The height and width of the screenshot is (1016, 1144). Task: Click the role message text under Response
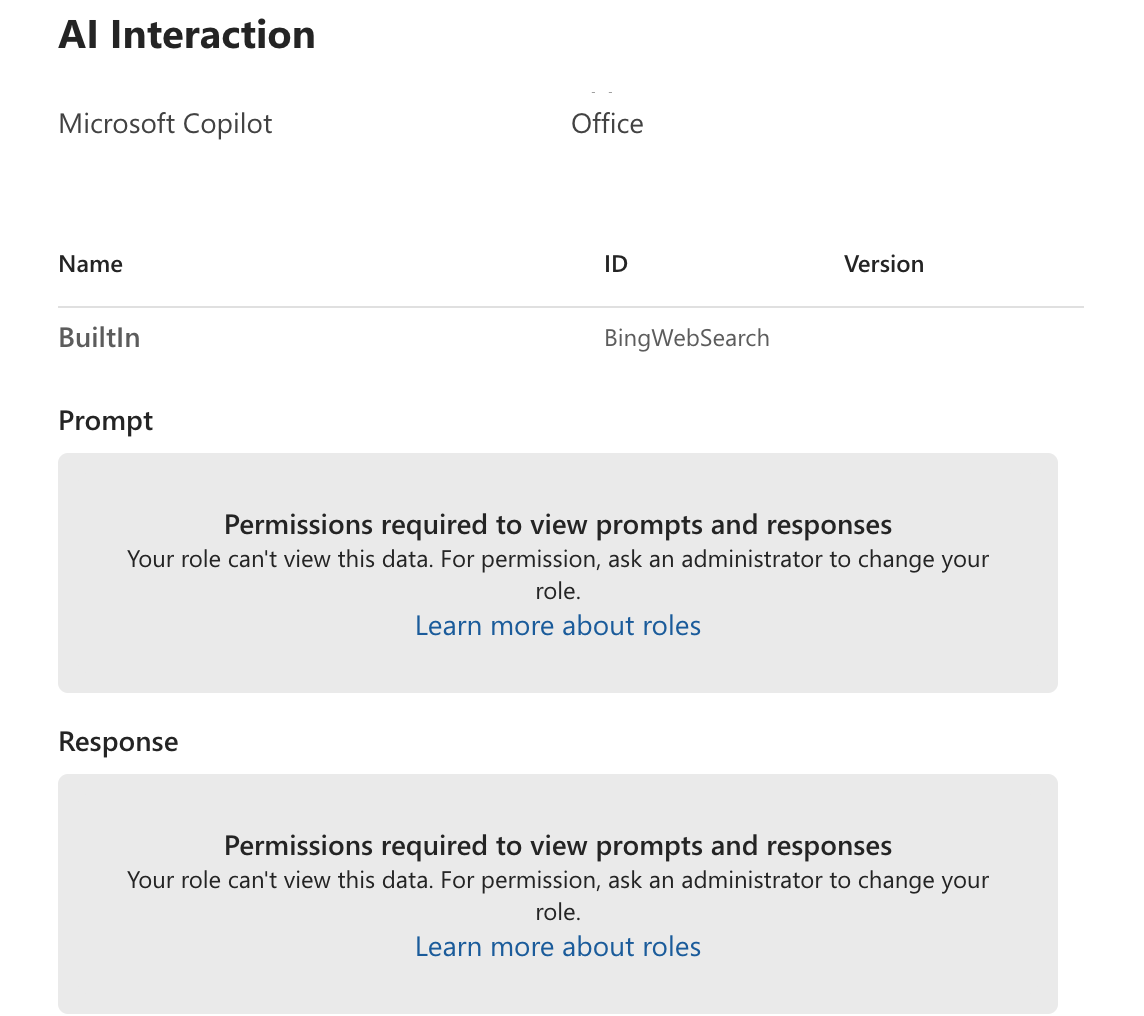(558, 880)
